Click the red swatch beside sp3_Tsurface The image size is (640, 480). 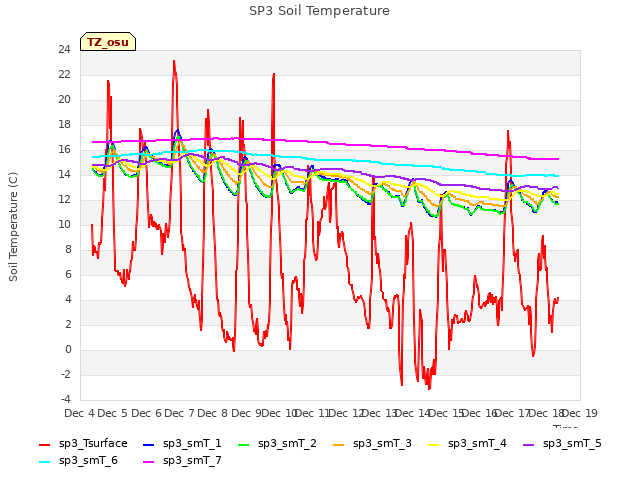coord(44,444)
